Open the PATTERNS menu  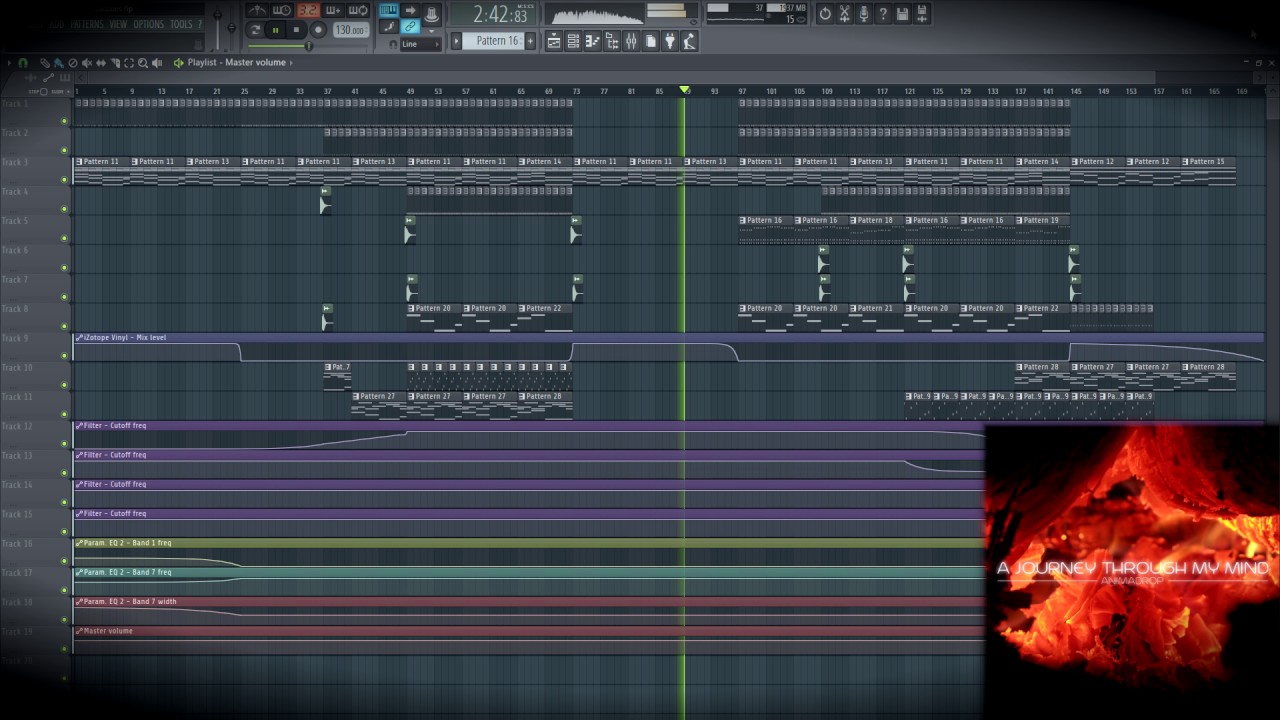(86, 24)
